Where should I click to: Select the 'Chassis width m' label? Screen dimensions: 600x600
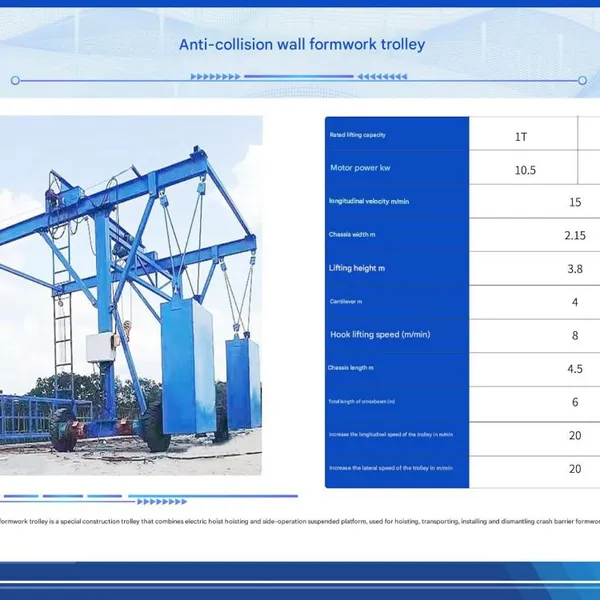352,235
